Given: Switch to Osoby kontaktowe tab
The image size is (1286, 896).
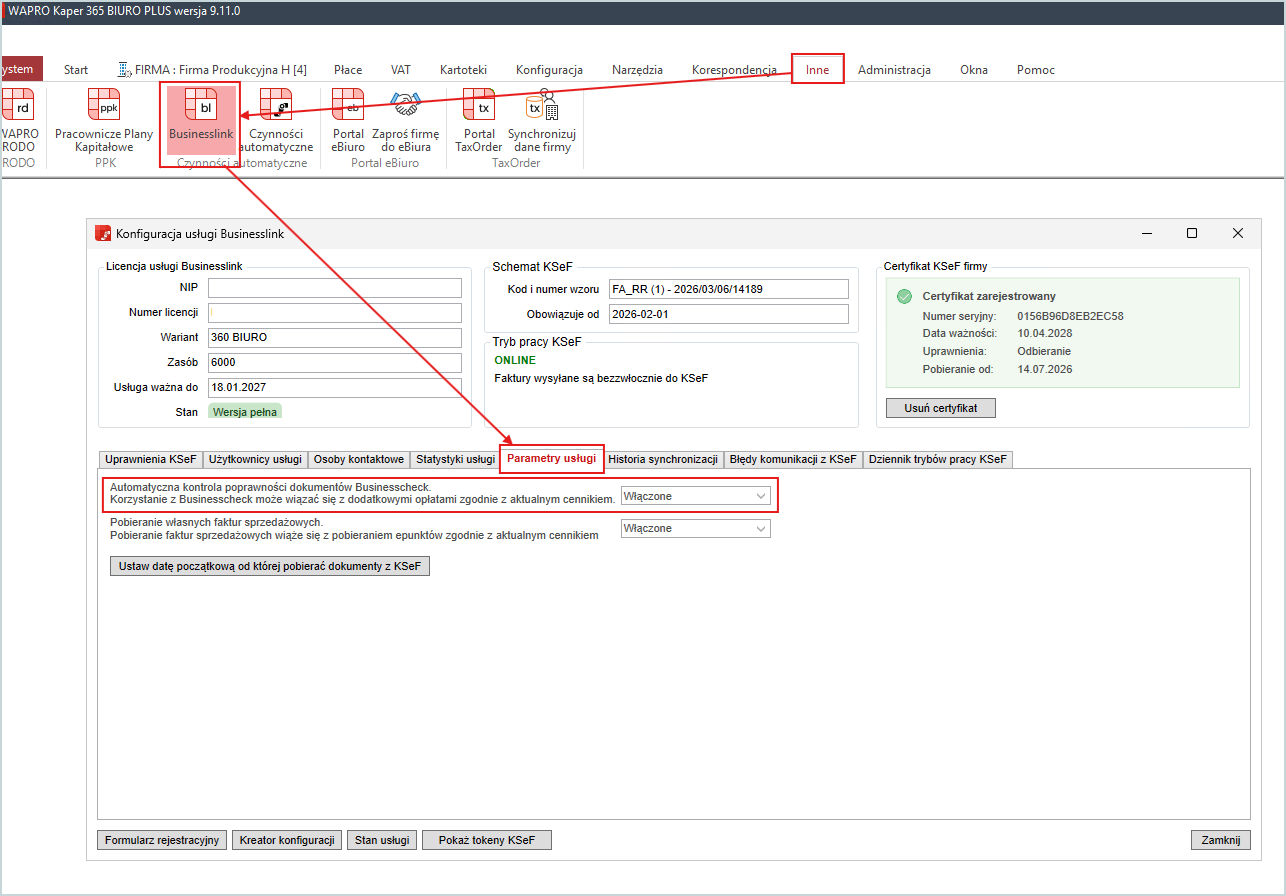Looking at the screenshot, I should click(x=359, y=459).
